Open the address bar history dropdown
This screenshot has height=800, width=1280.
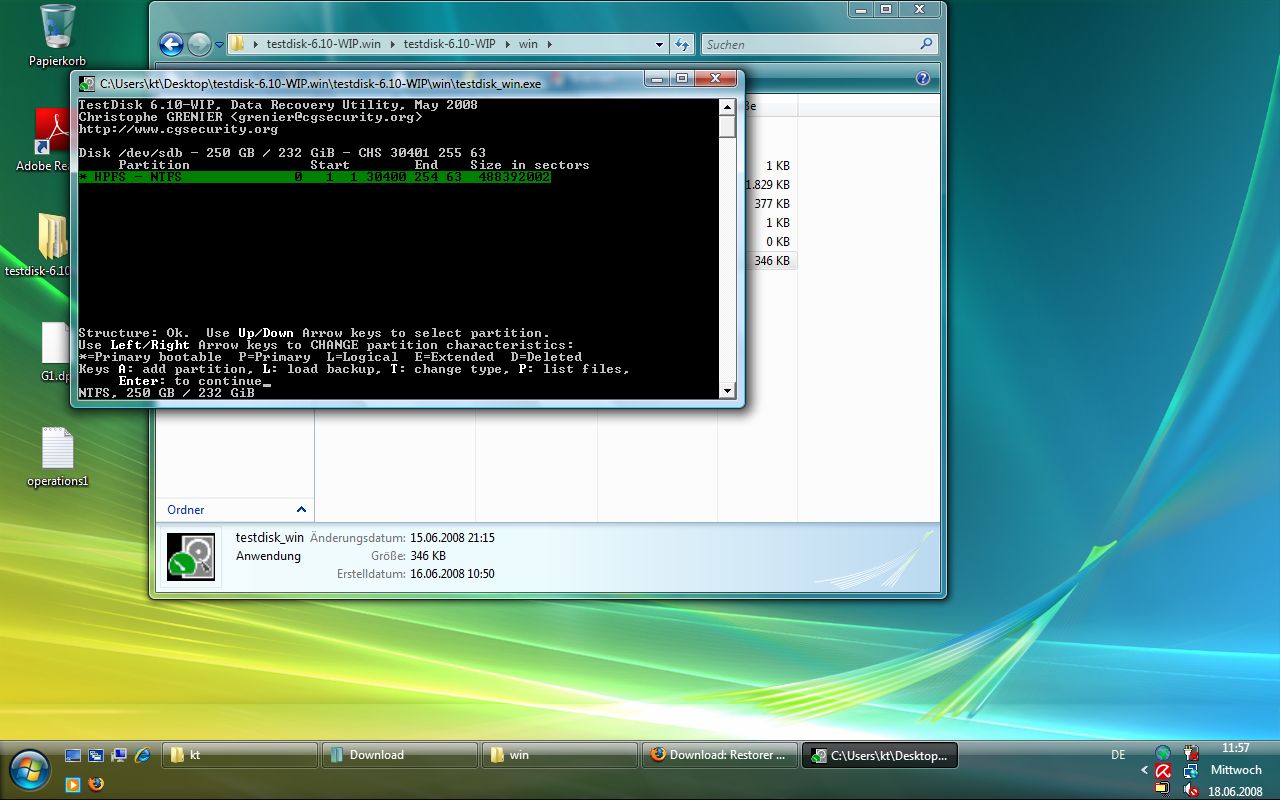coord(659,44)
